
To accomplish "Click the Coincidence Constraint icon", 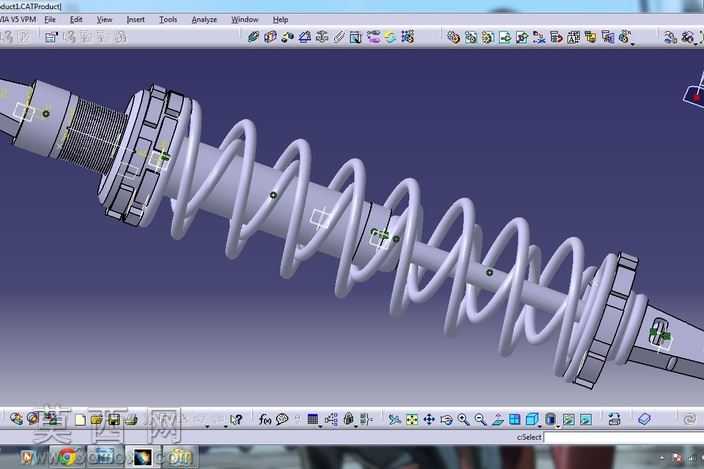I will pyautogui.click(x=253, y=37).
